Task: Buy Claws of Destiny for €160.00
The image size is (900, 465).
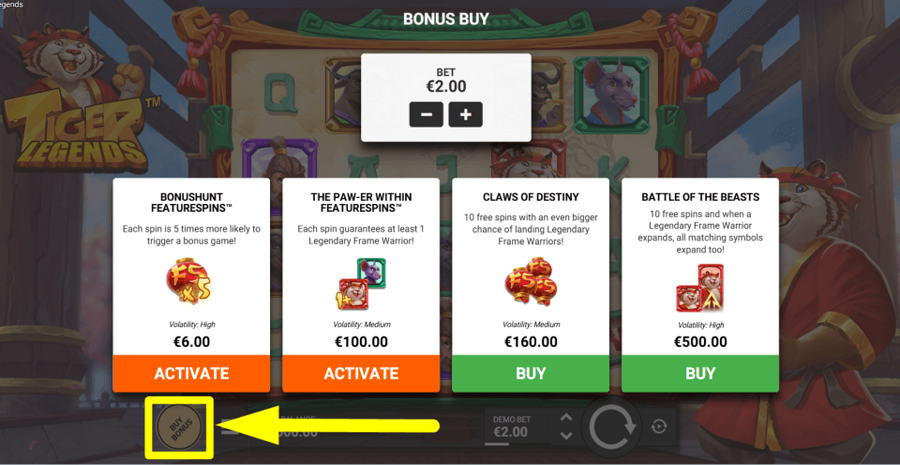Action: click(x=530, y=374)
